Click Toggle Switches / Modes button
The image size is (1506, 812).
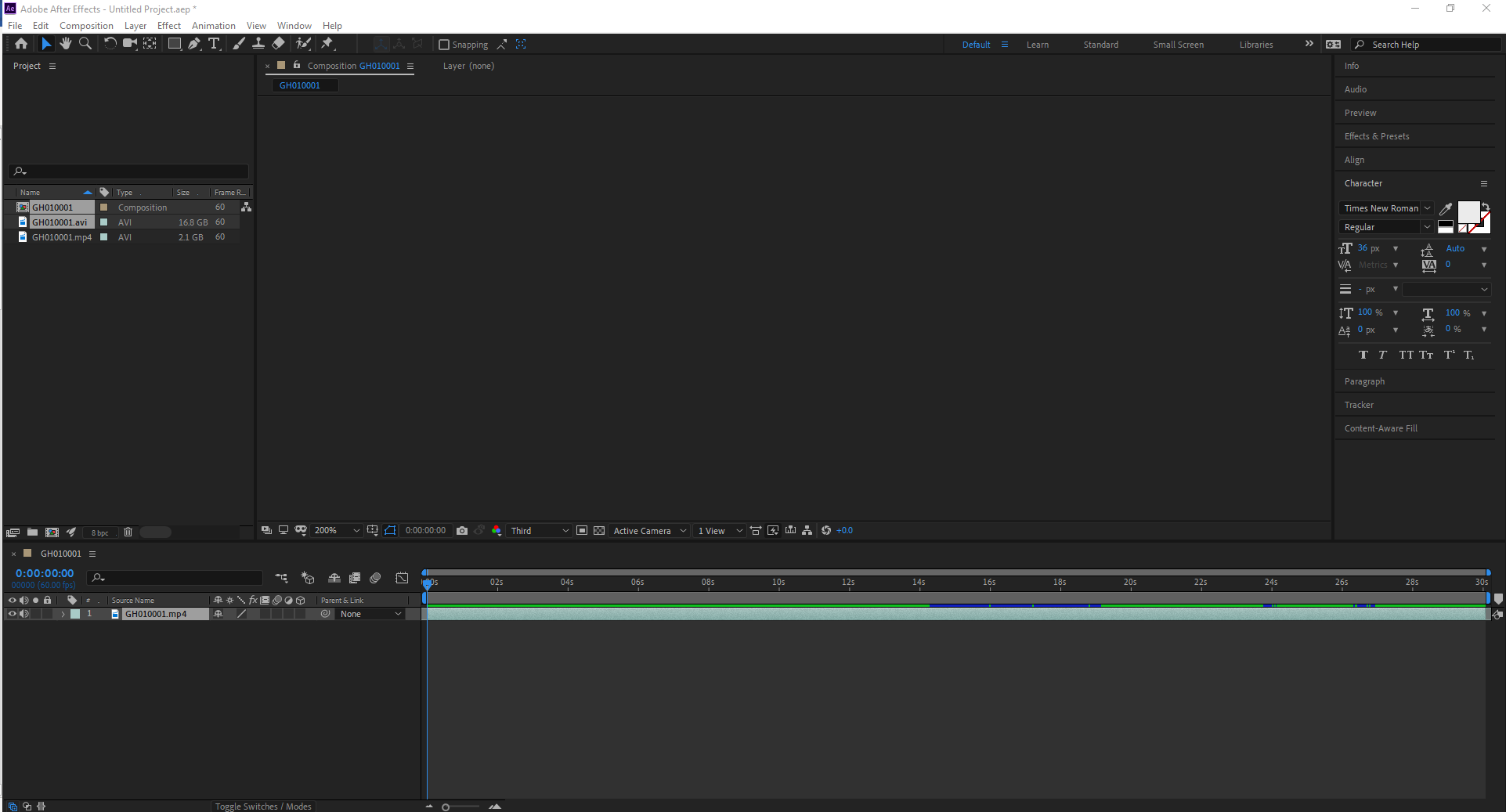pos(263,806)
